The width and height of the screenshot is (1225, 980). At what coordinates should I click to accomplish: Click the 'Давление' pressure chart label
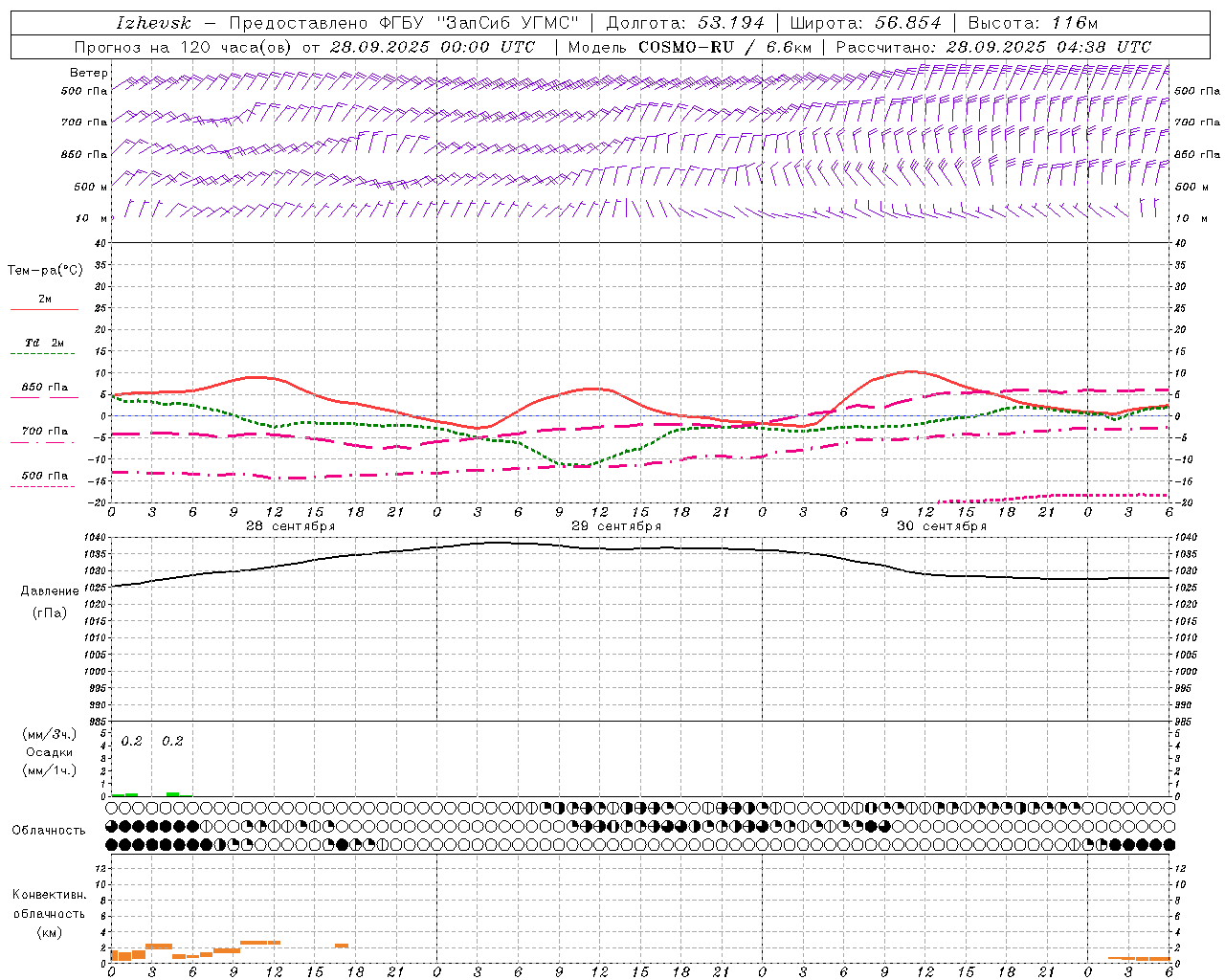[50, 591]
